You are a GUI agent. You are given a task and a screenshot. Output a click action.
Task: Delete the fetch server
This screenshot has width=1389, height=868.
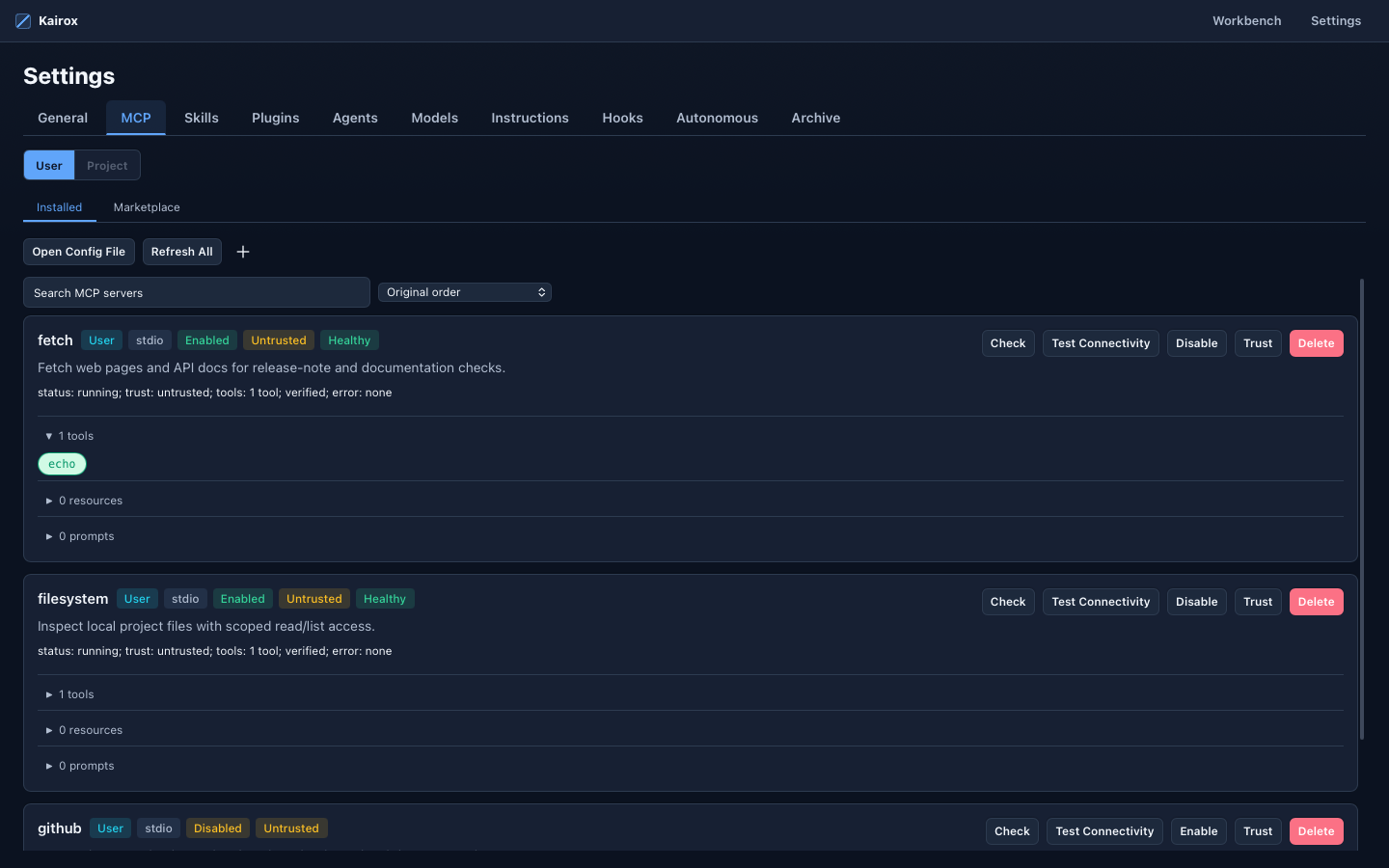1317,343
